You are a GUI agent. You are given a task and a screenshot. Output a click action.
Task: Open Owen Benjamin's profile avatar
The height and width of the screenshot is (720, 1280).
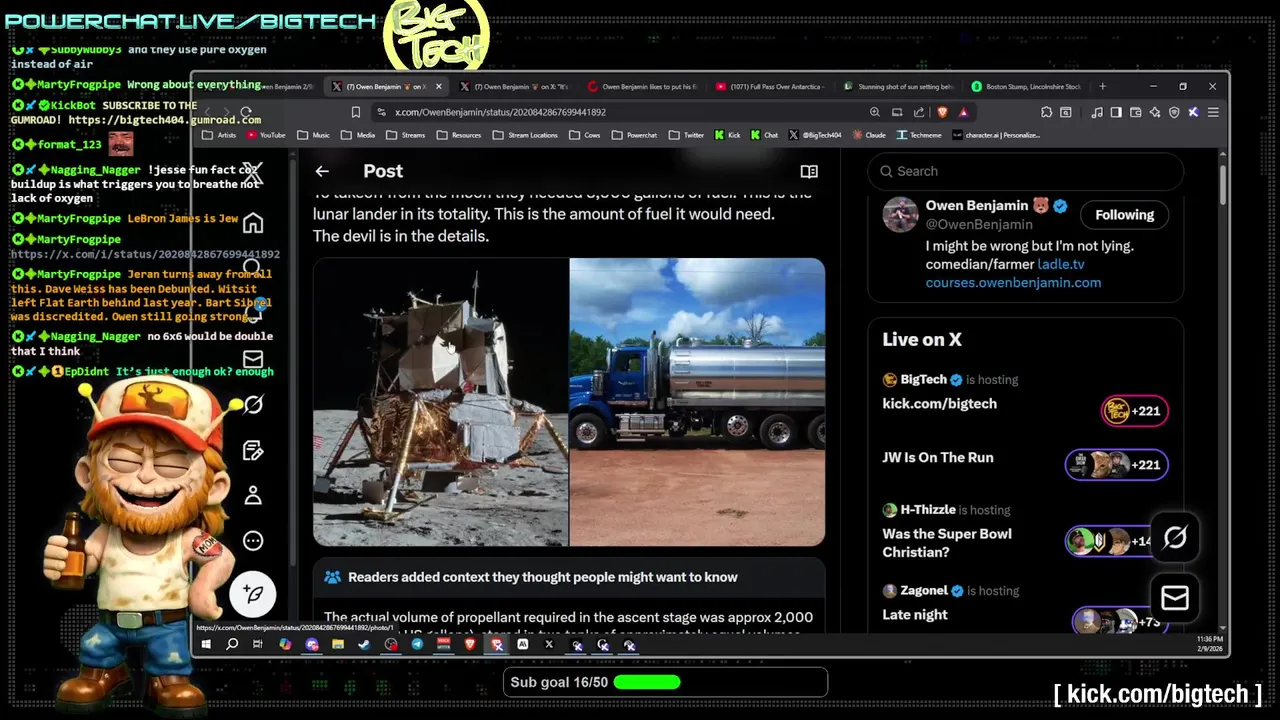[x=900, y=214]
